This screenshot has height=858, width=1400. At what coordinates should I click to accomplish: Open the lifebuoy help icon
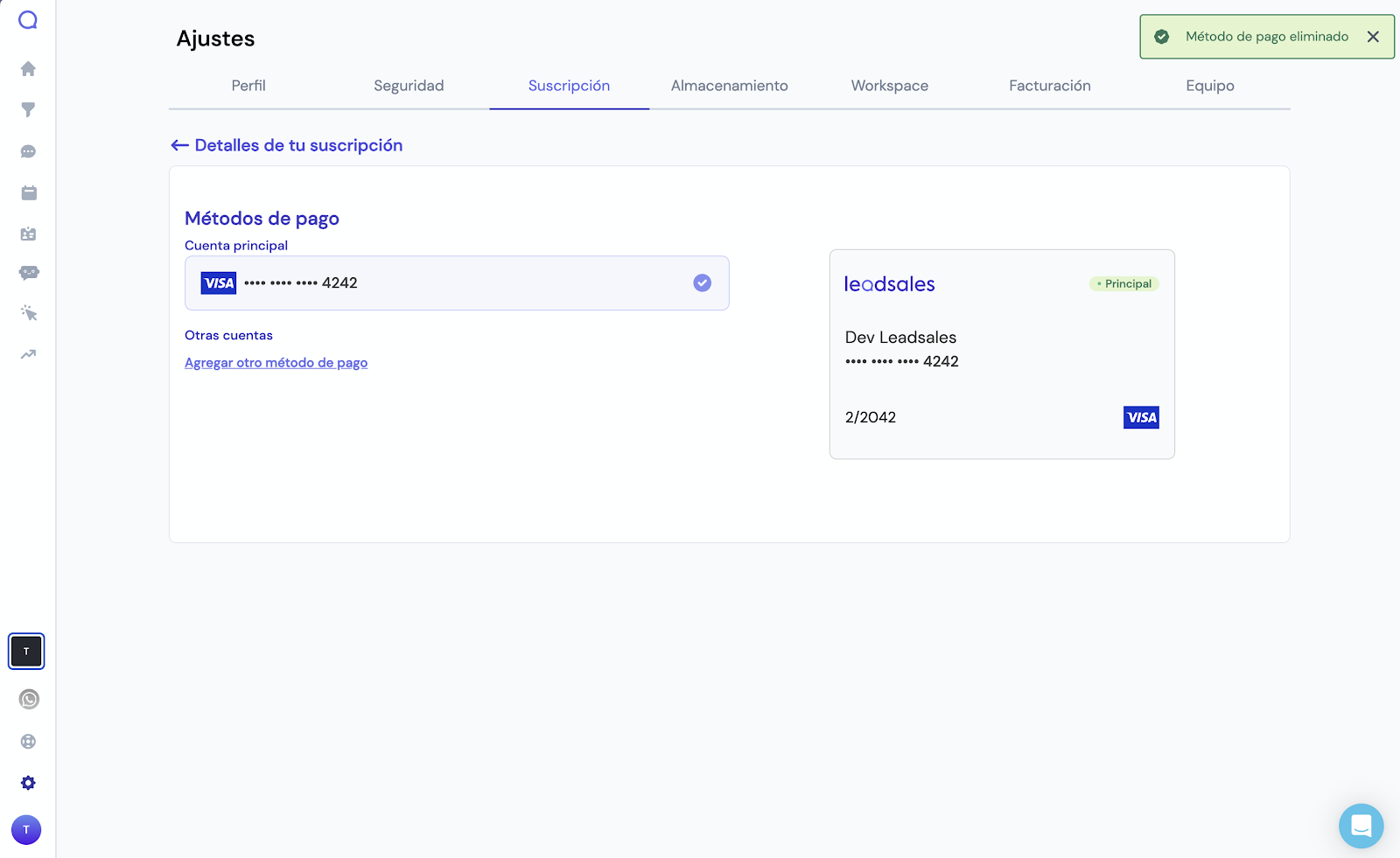pos(28,742)
